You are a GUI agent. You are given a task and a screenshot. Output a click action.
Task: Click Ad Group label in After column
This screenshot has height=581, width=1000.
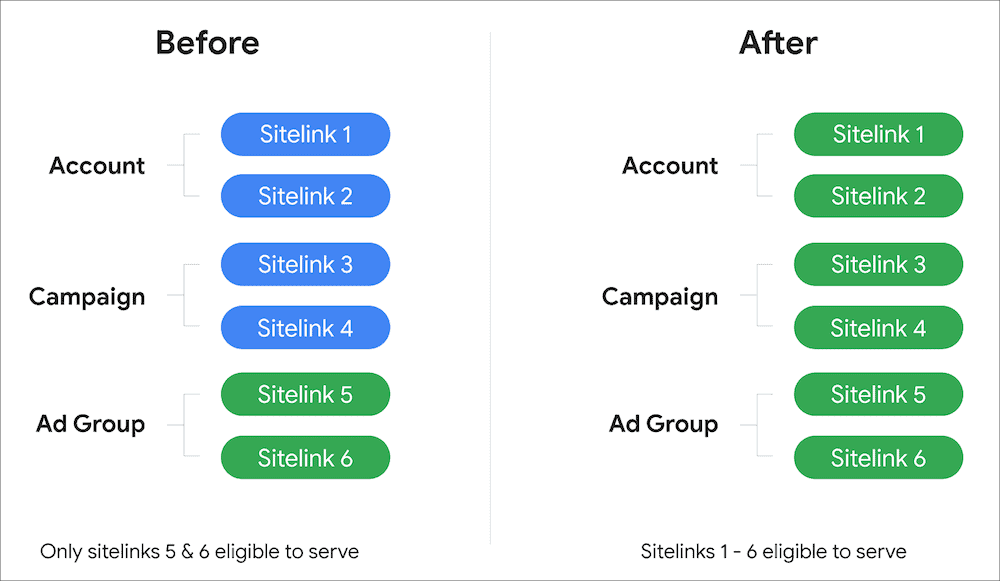pos(664,424)
